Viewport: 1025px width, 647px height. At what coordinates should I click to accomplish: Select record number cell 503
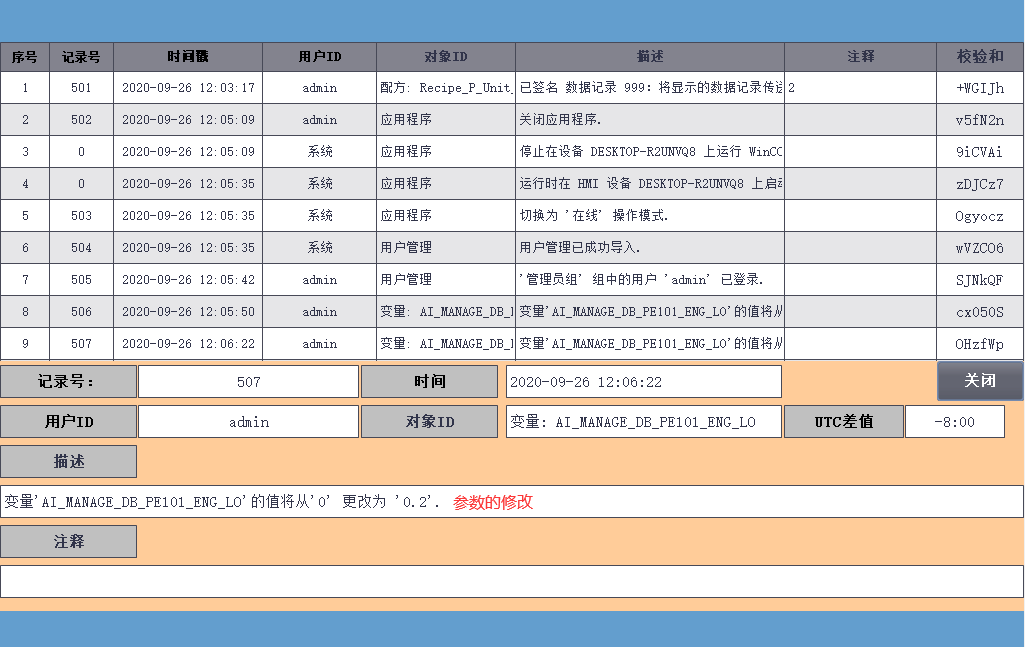(x=81, y=216)
